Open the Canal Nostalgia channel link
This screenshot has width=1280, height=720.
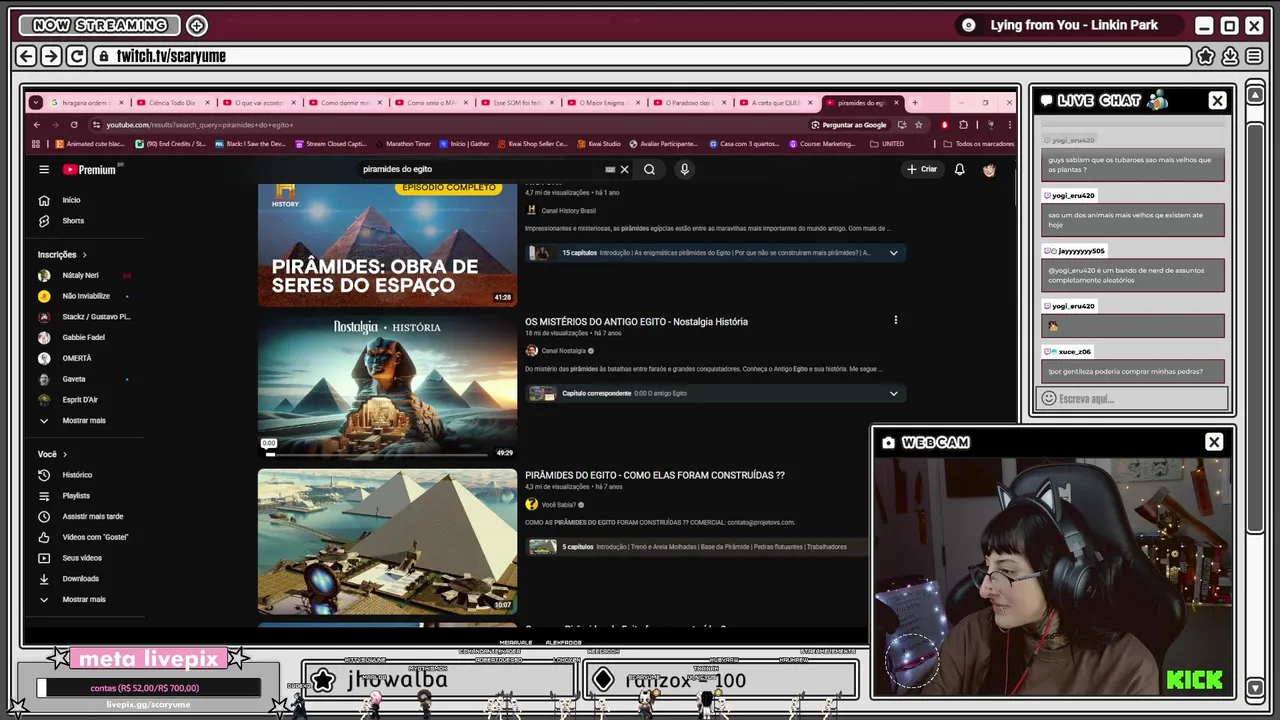pyautogui.click(x=563, y=351)
